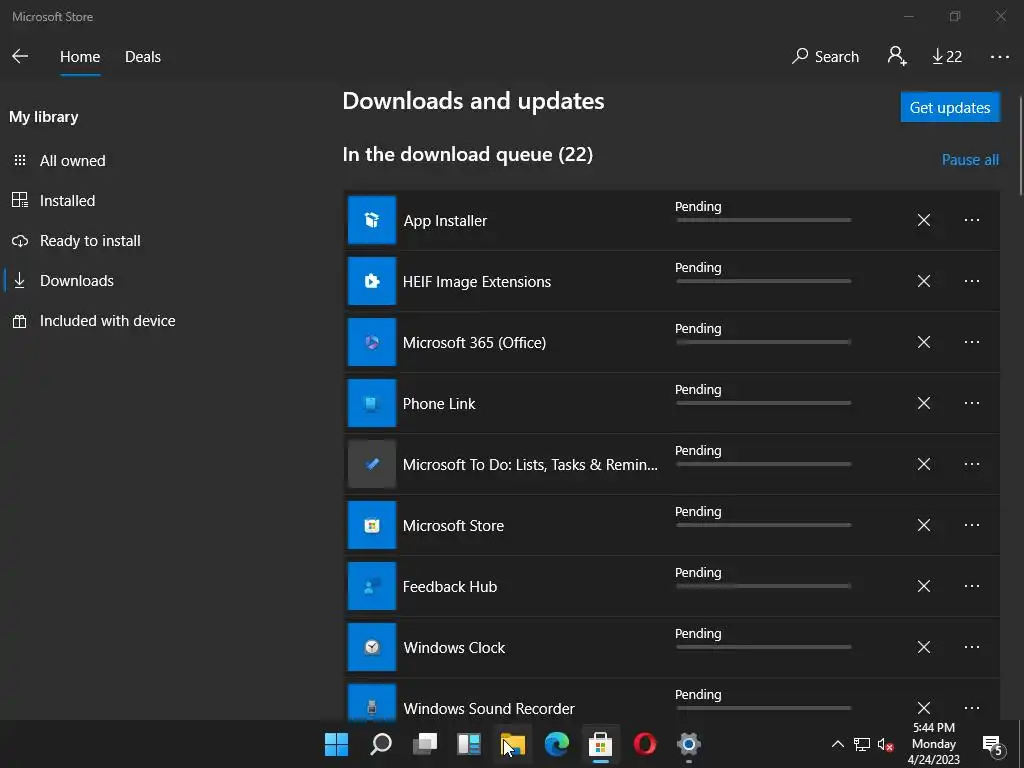Cancel the Windows Clock download
1024x768 pixels.
pyautogui.click(x=923, y=647)
